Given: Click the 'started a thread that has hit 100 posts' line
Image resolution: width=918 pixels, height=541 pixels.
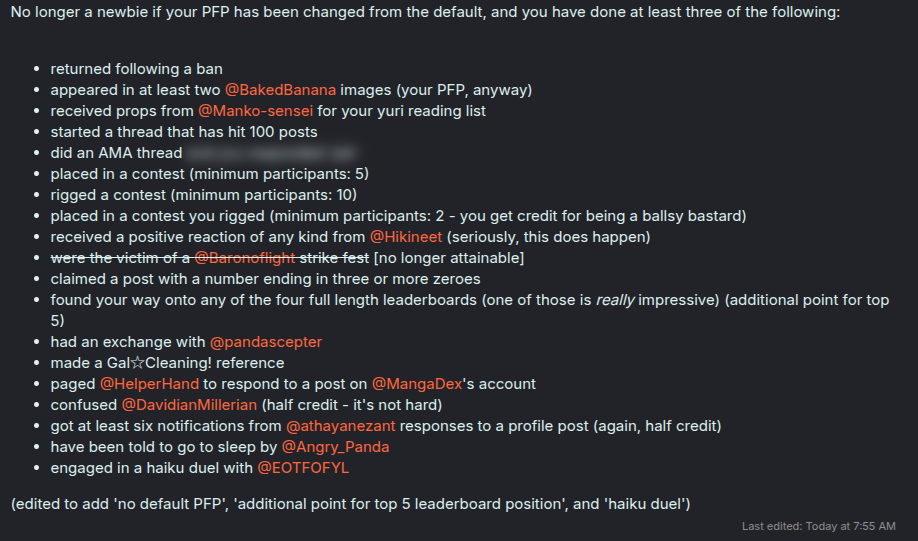Looking at the screenshot, I should (x=184, y=132).
